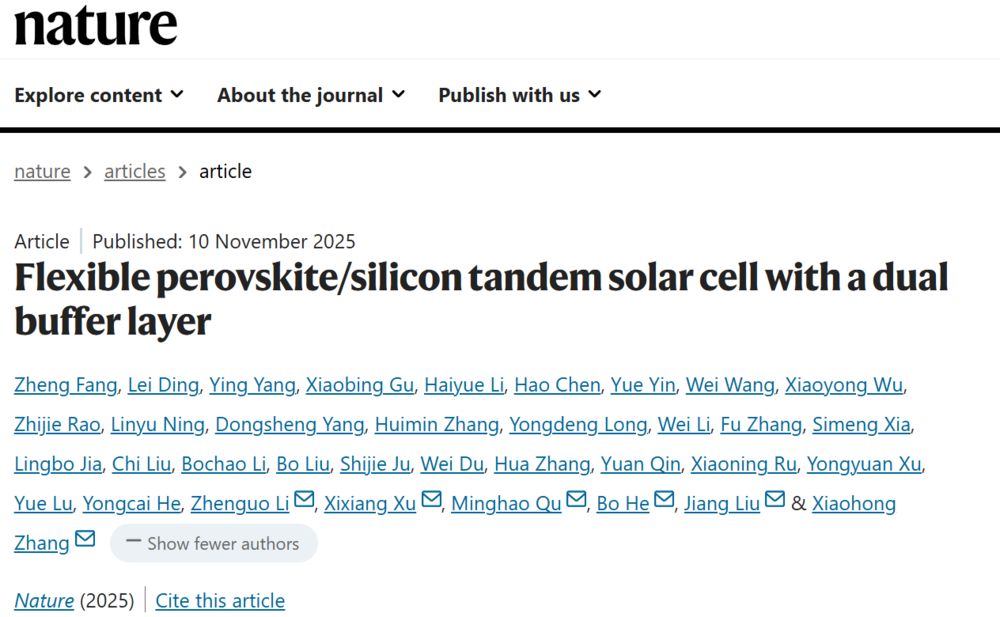The width and height of the screenshot is (1000, 617).
Task: Click envelope icon beside Bo He
Action: (665, 500)
